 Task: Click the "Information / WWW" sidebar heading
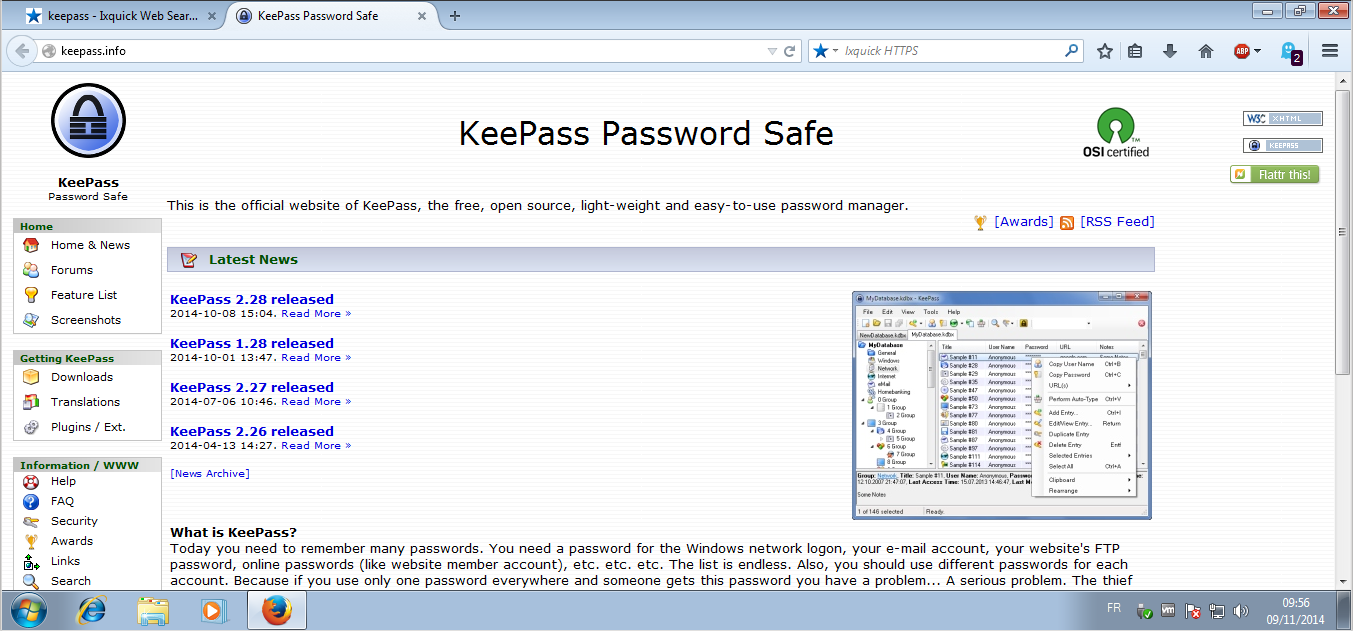tap(80, 466)
